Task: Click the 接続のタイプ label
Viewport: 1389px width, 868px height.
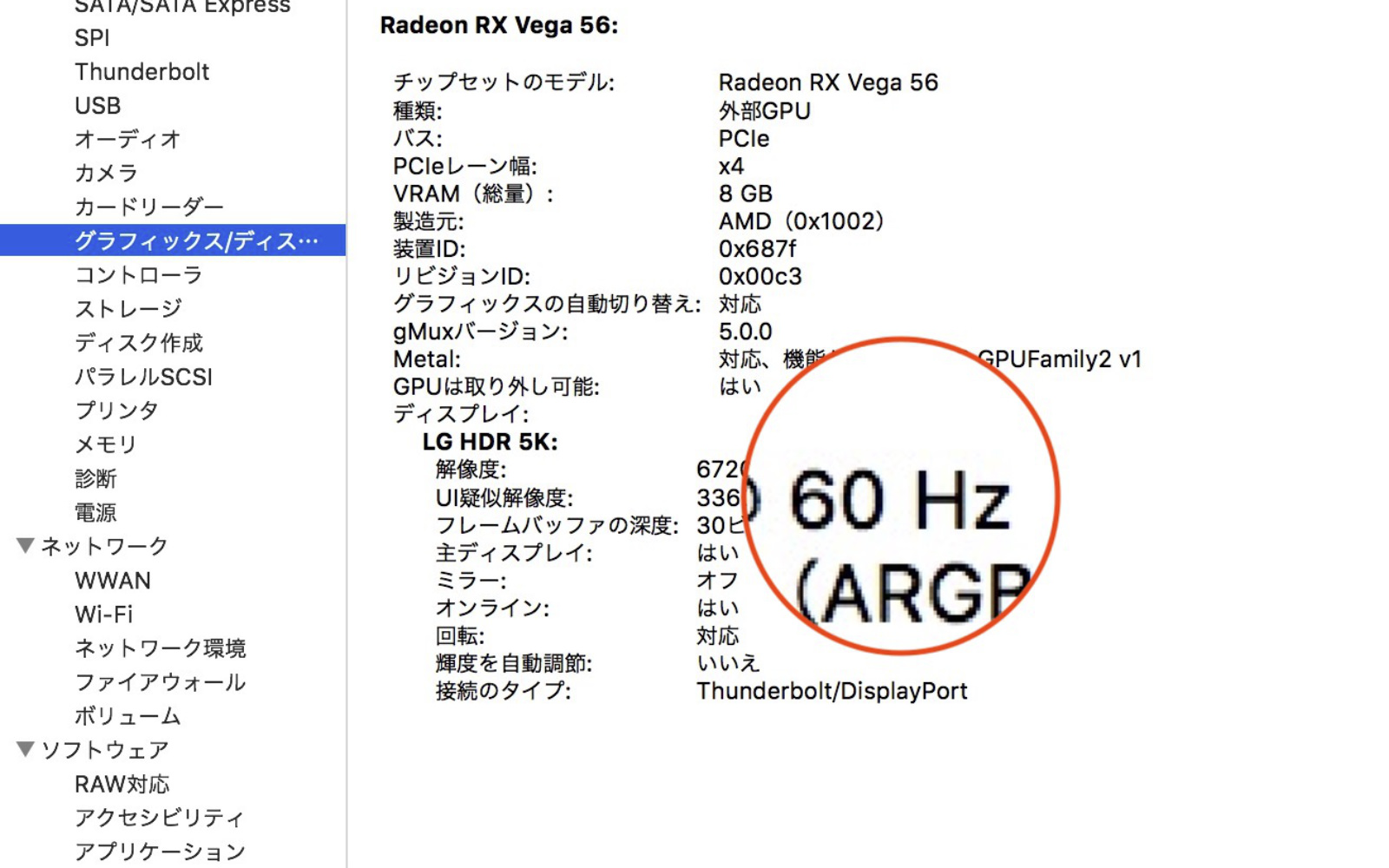Action: [504, 691]
